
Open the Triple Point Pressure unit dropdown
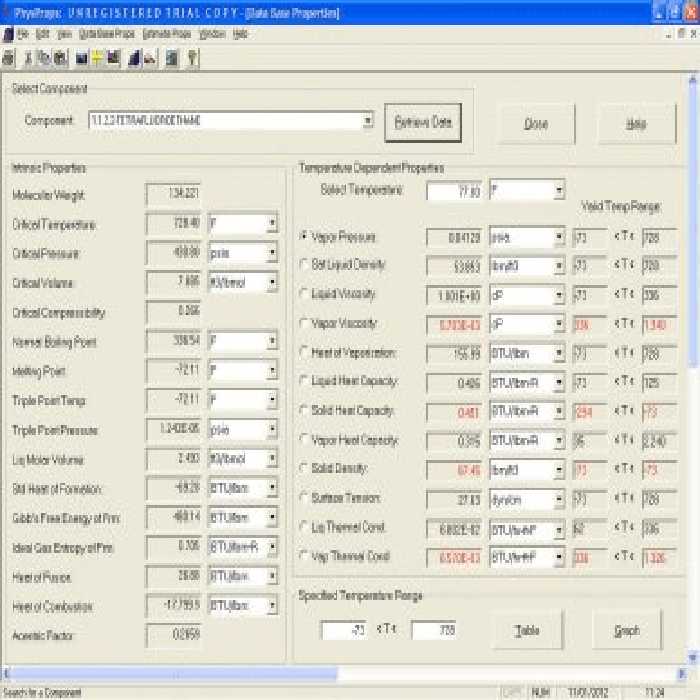[x=272, y=429]
